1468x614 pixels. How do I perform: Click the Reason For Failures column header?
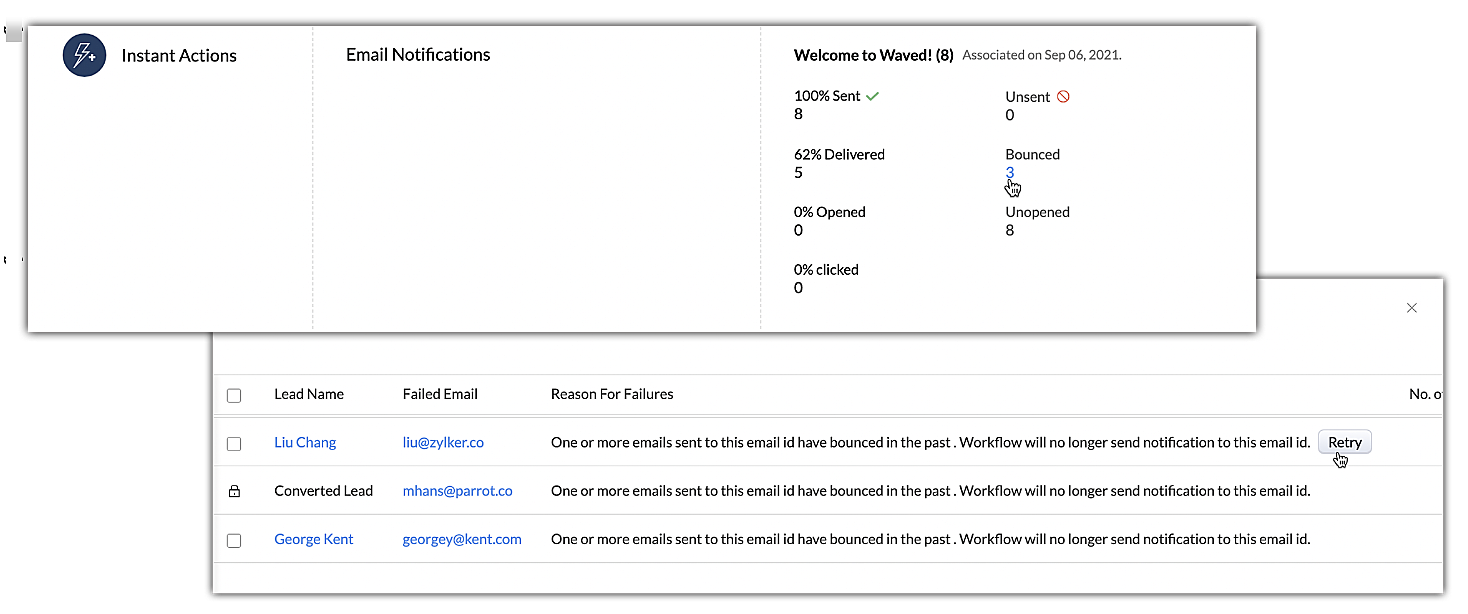[x=612, y=394]
